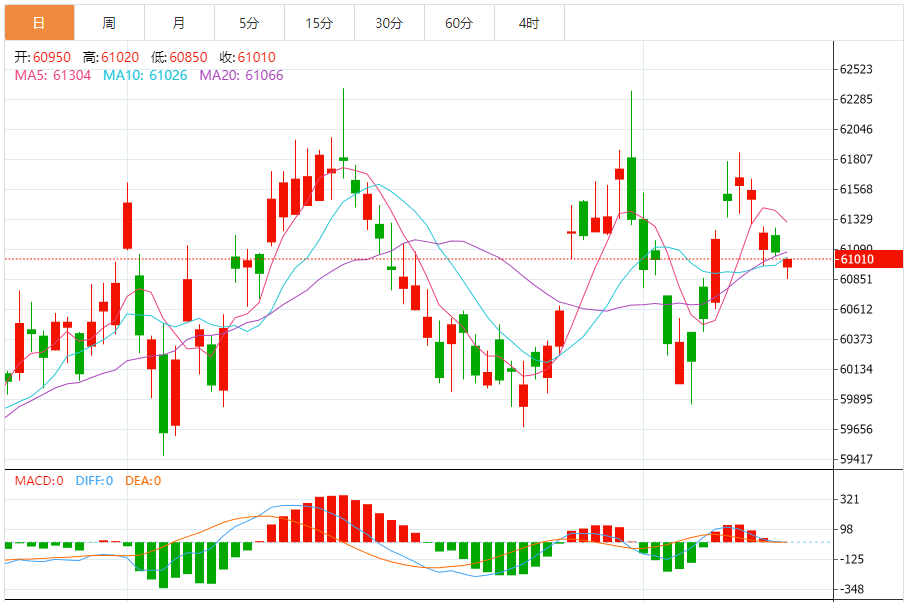Viewport: 909px width, 602px height.
Task: Click the DEA:0 indicator label
Action: [143, 481]
